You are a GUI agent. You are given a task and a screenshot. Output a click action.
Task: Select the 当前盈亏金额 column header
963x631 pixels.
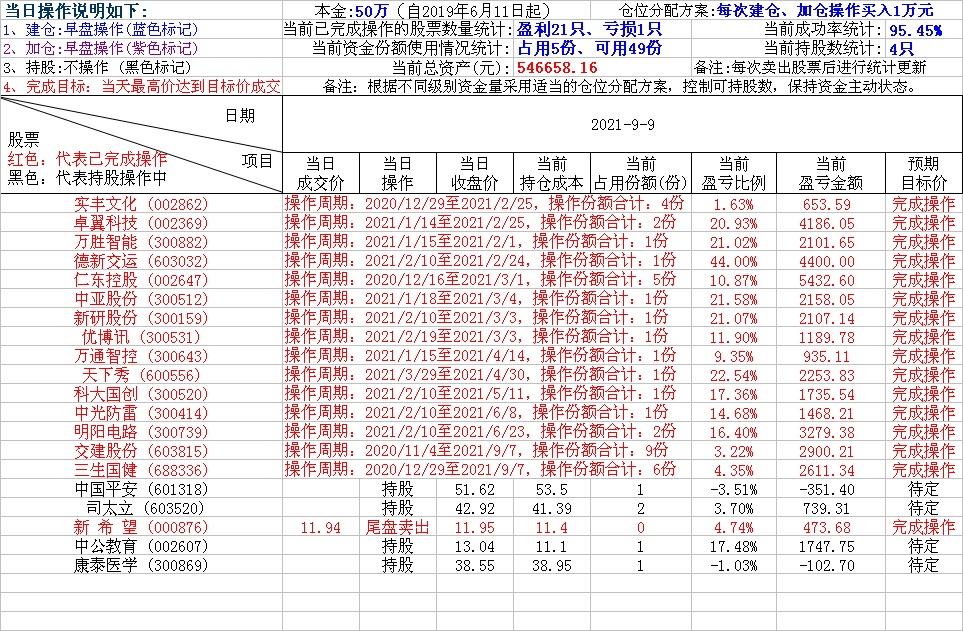(x=831, y=173)
